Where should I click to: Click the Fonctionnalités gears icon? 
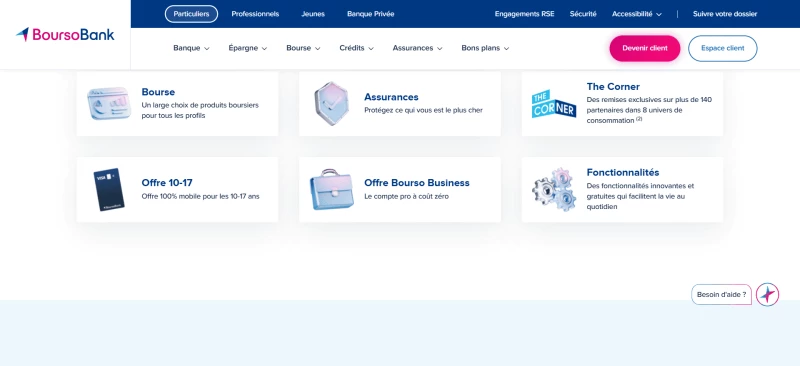(x=554, y=189)
